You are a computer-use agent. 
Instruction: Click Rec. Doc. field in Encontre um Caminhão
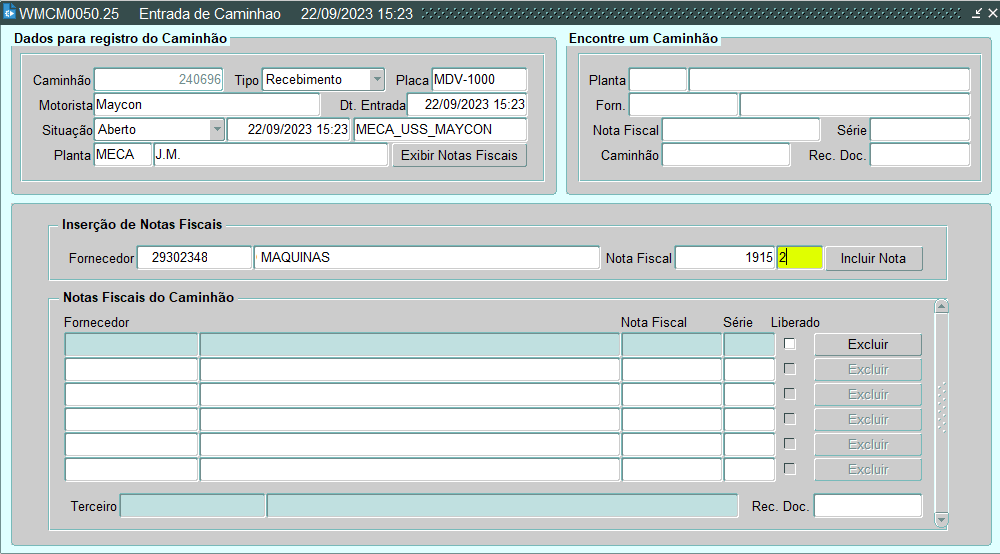(920, 155)
